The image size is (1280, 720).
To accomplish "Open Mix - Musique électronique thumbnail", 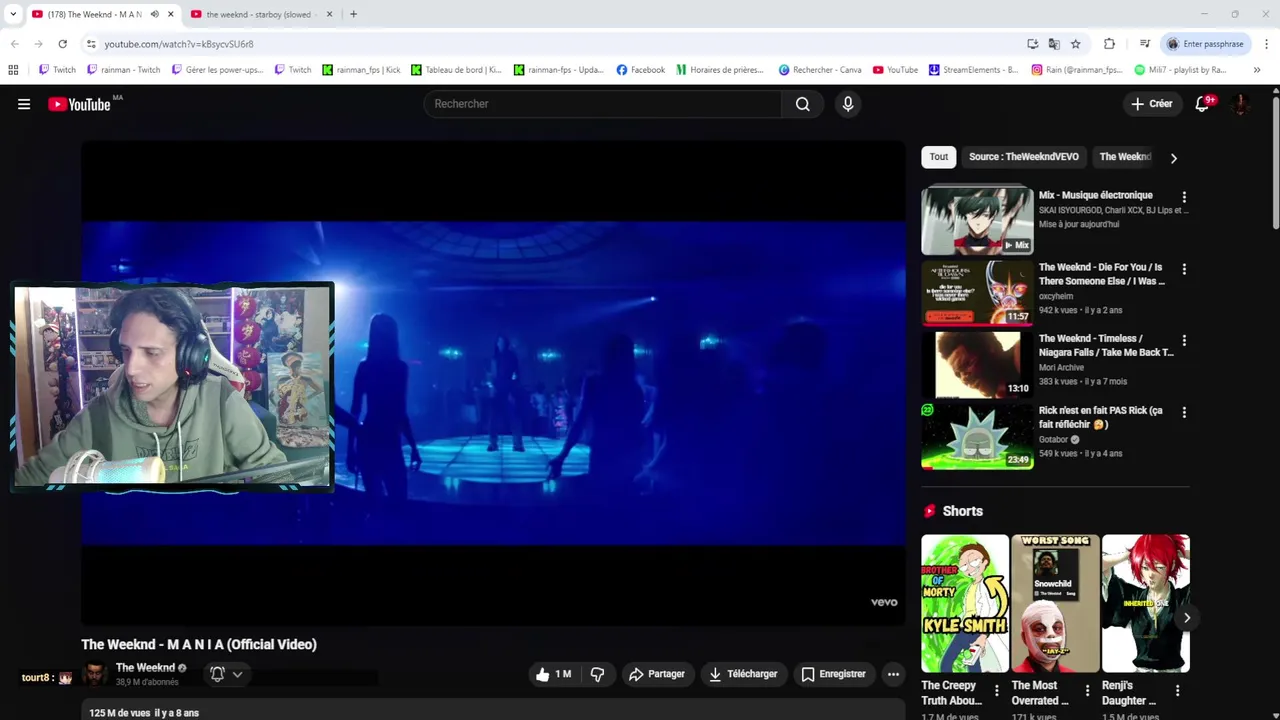I will point(977,220).
